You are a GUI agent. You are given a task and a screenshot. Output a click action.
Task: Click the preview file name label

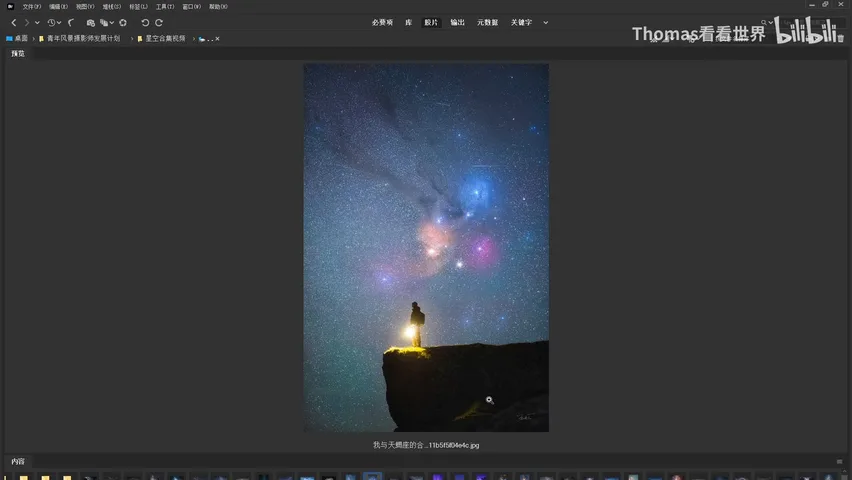coord(426,445)
